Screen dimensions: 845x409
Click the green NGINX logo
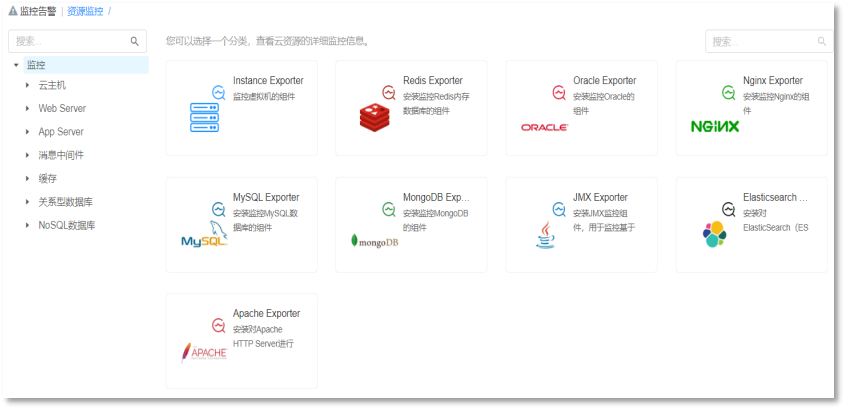(715, 127)
